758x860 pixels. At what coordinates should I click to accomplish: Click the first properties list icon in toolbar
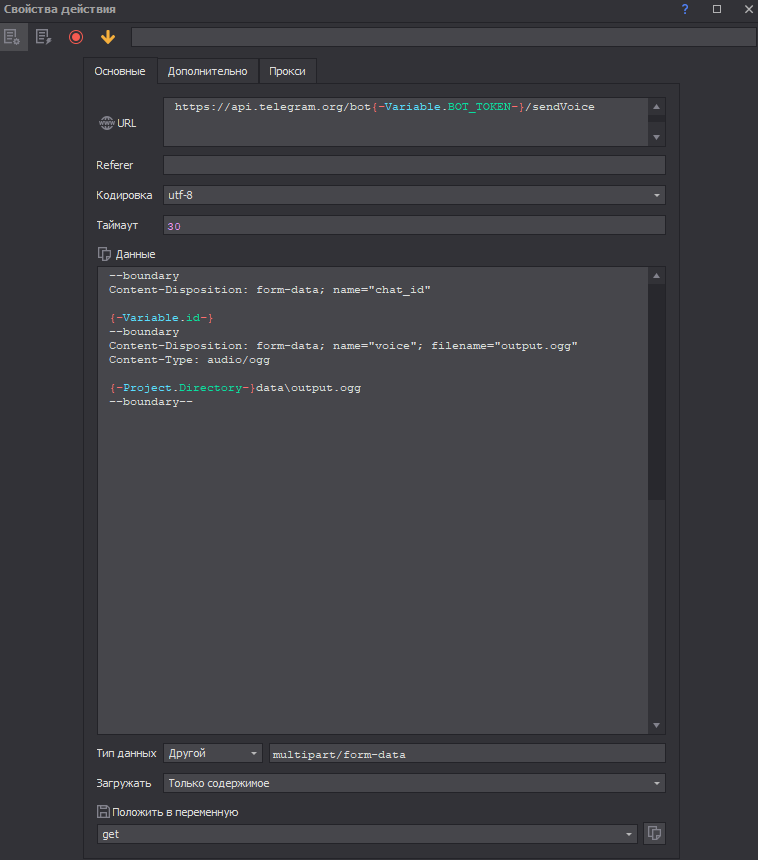coord(12,37)
